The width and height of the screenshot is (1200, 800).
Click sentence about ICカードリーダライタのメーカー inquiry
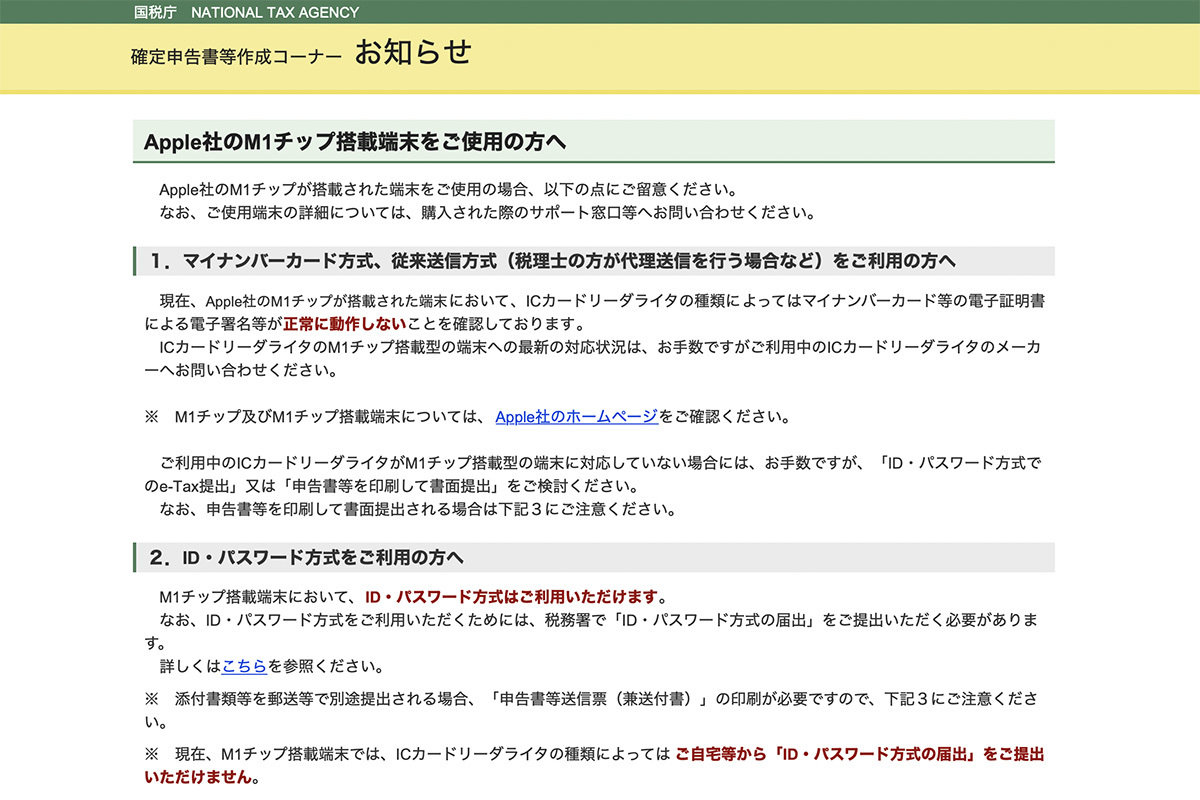[x=594, y=358]
